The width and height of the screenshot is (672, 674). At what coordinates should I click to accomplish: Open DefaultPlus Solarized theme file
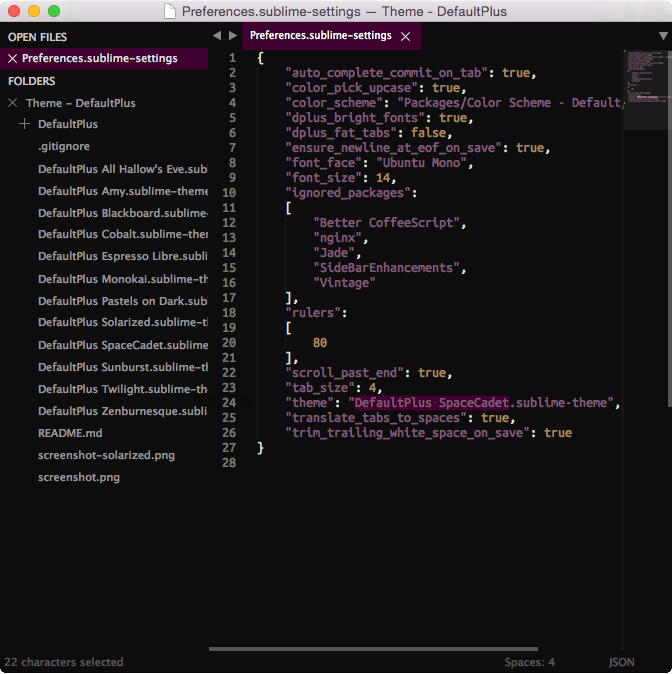(123, 322)
